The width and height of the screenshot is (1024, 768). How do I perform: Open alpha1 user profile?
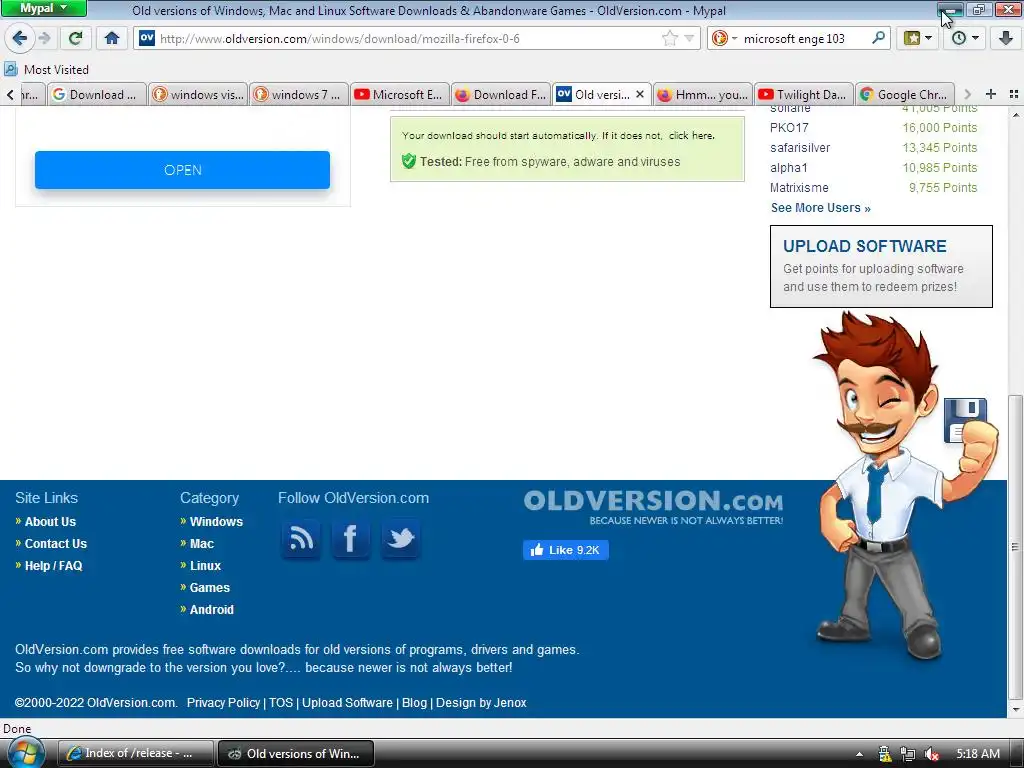pos(788,168)
